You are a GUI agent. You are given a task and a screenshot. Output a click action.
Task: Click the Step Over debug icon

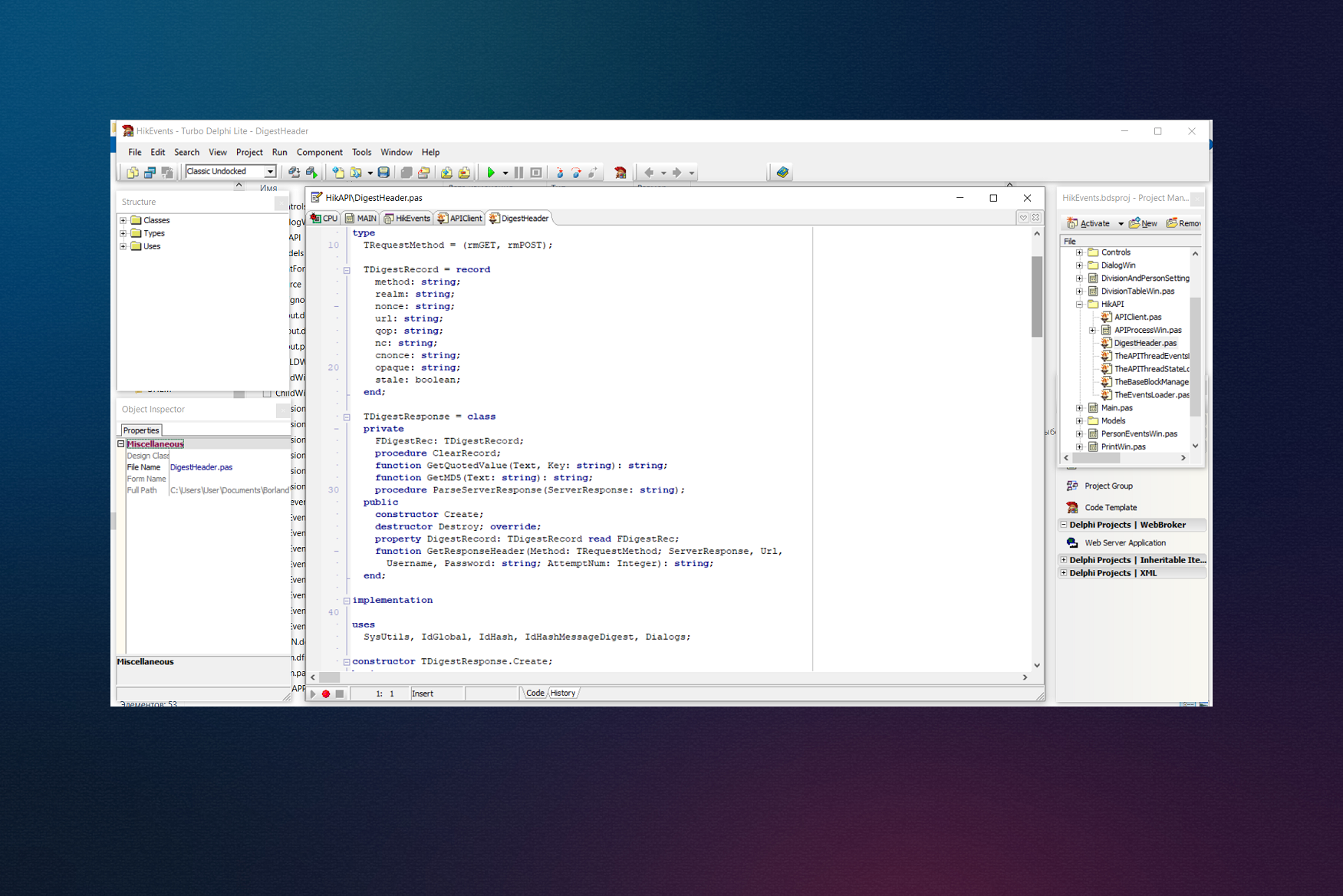coord(576,173)
